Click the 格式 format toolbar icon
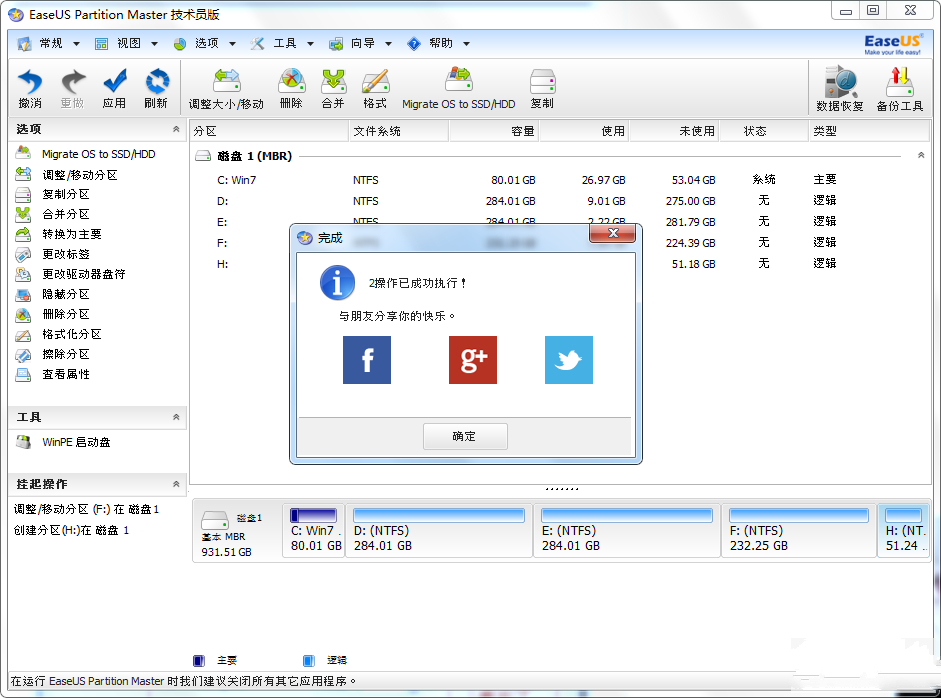 (375, 89)
